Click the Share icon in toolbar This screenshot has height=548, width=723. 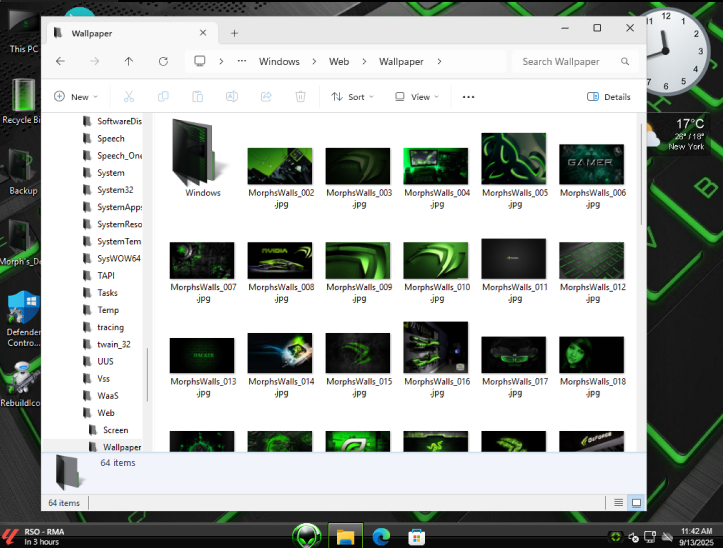coord(266,97)
